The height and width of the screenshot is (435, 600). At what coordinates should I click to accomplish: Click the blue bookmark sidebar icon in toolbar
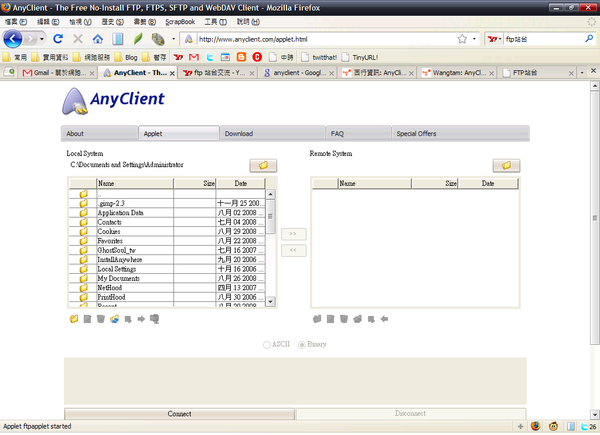pyautogui.click(x=117, y=39)
